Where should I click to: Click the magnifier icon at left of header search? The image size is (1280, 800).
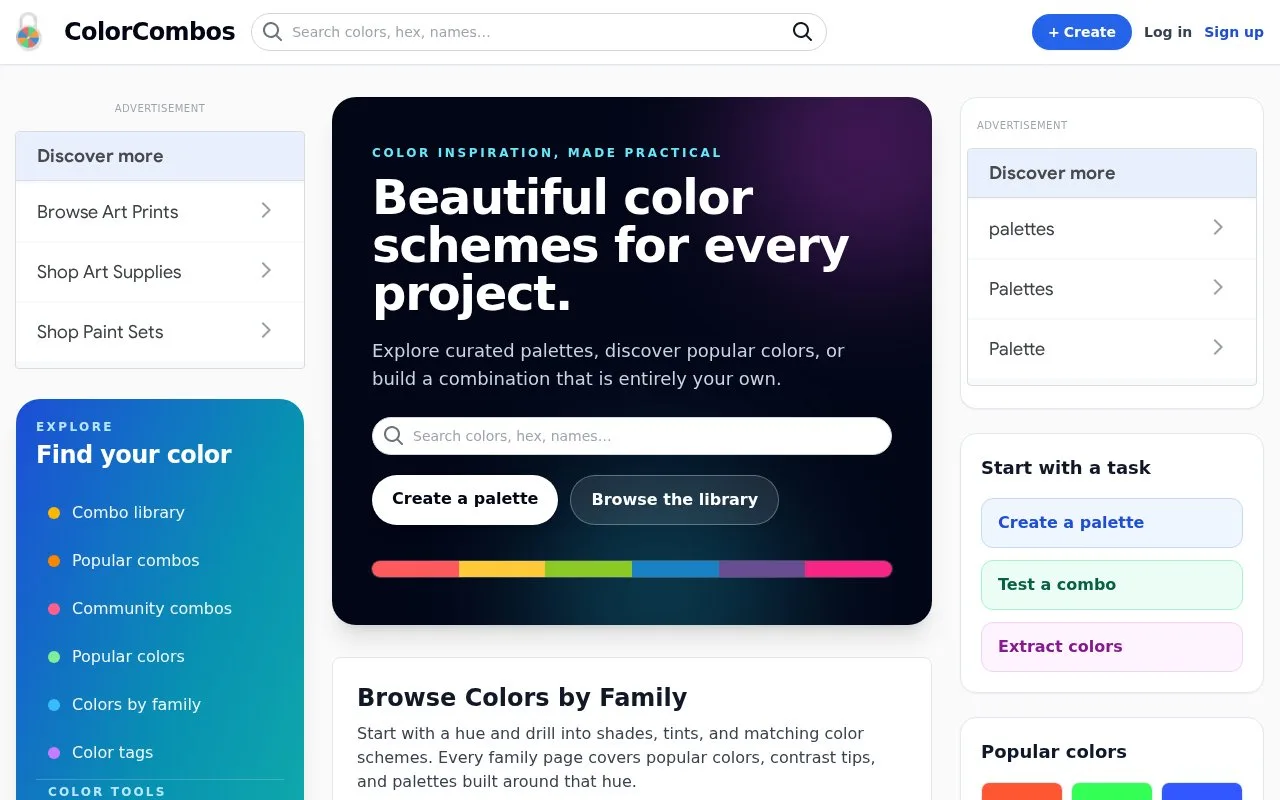[272, 32]
